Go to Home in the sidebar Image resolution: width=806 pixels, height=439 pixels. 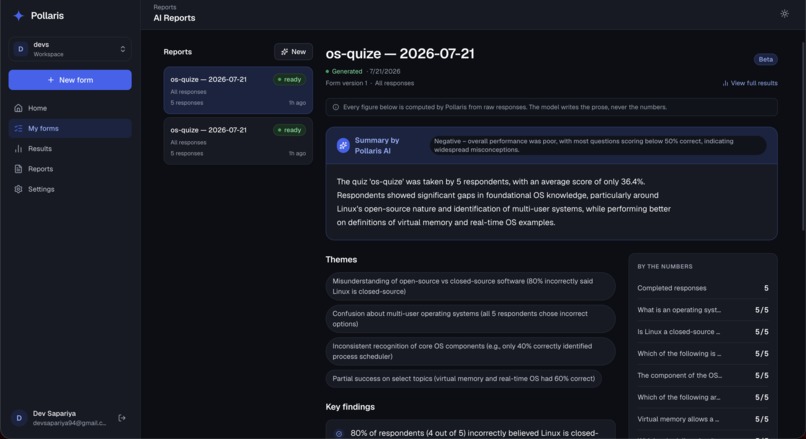[70, 108]
